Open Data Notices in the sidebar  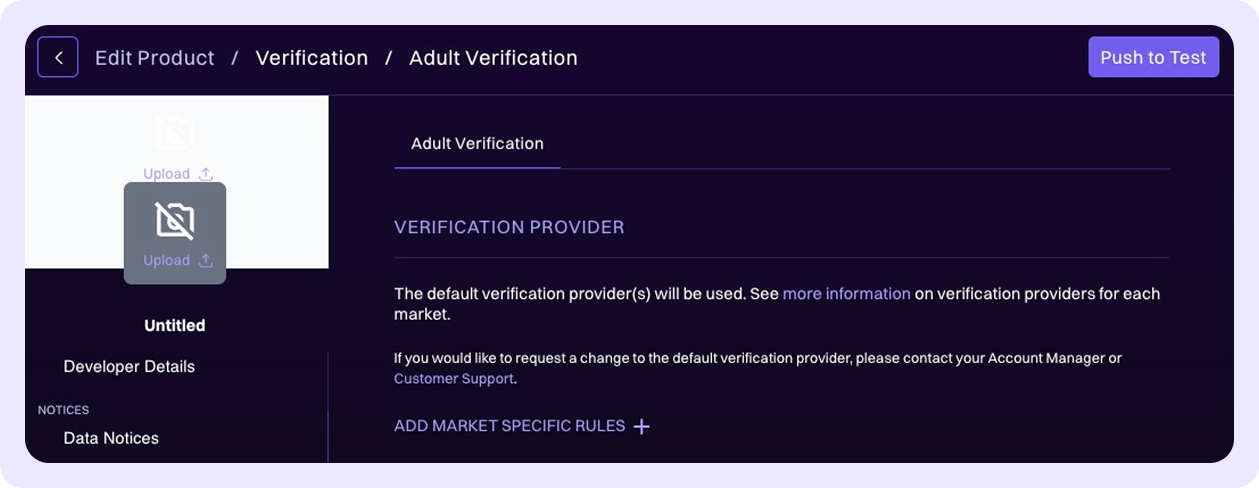tap(111, 438)
